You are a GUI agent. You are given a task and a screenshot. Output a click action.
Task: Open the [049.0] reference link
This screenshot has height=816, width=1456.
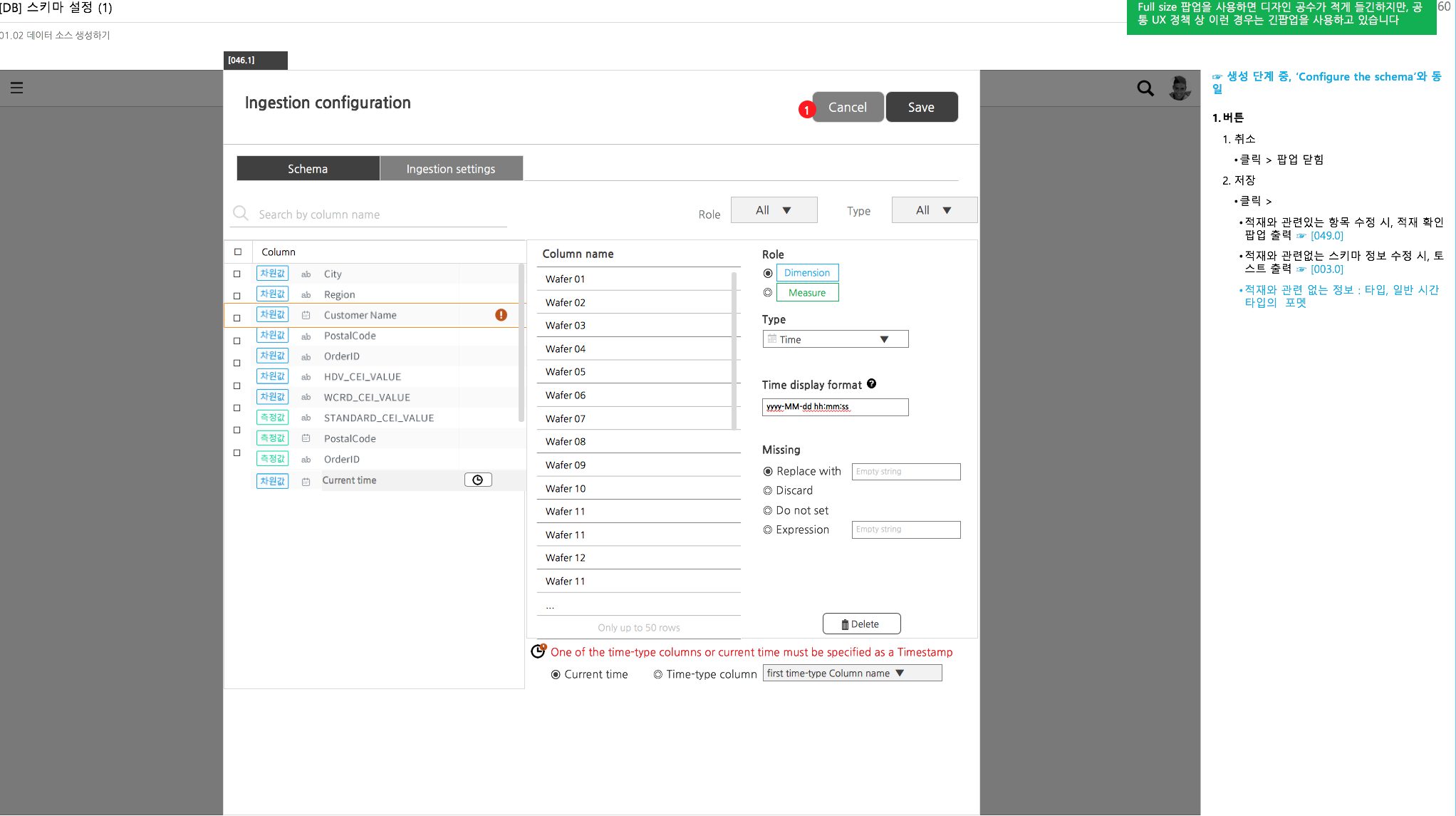coord(1326,236)
